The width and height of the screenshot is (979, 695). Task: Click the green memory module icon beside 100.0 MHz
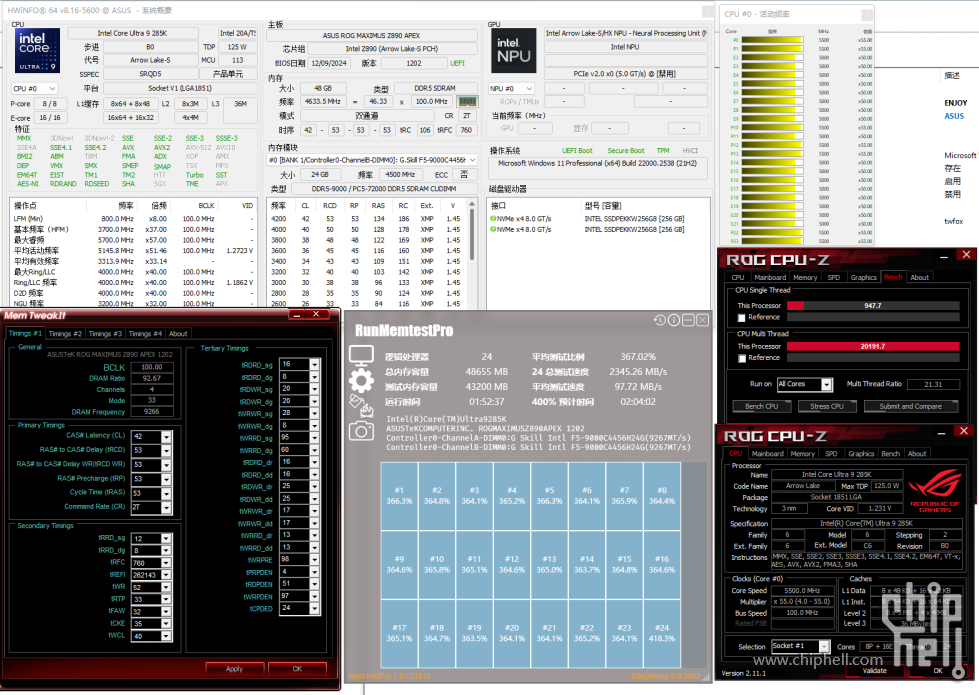click(x=467, y=101)
